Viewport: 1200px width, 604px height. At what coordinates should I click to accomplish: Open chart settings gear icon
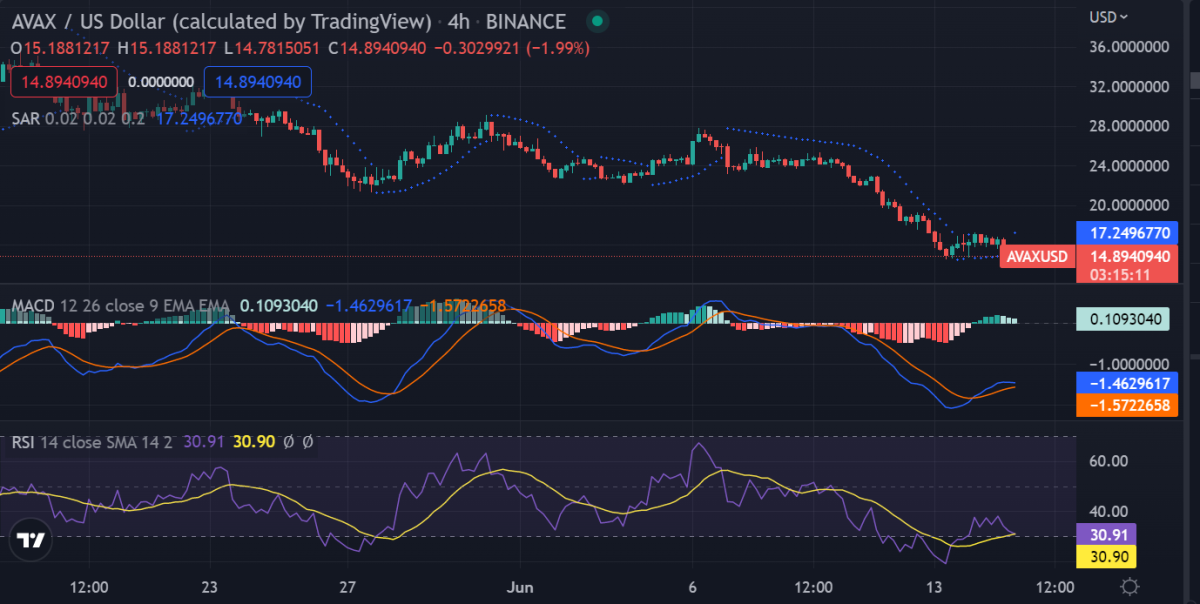(x=1130, y=586)
